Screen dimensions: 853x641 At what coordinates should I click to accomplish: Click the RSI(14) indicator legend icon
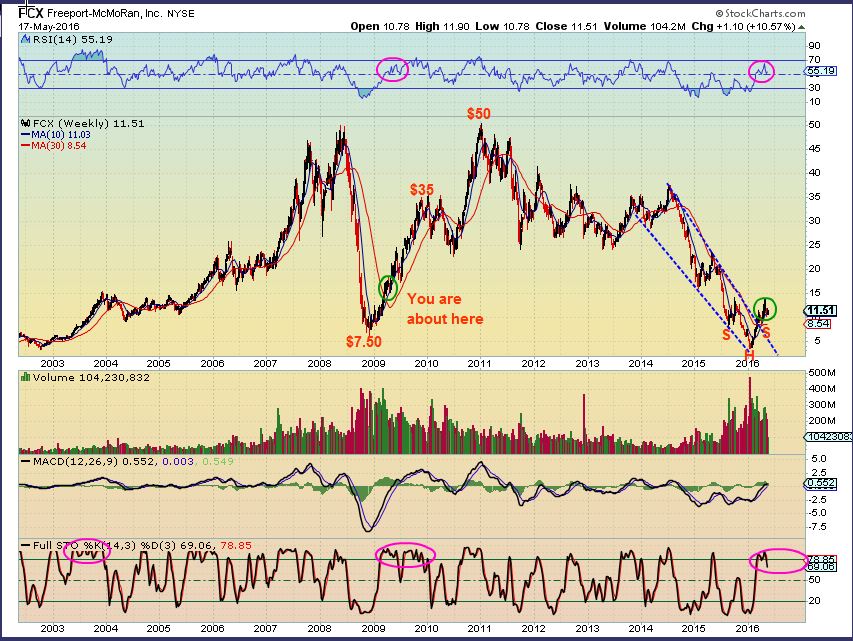pos(25,39)
